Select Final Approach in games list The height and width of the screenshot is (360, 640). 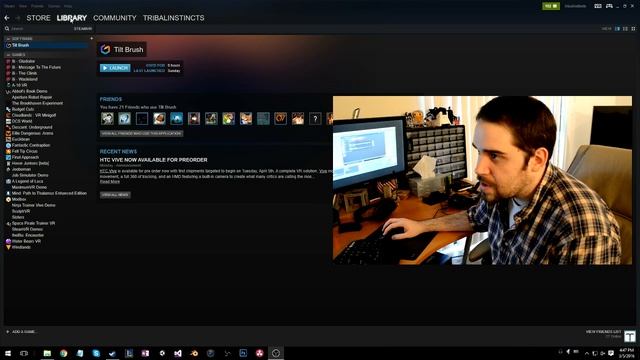(x=25, y=157)
